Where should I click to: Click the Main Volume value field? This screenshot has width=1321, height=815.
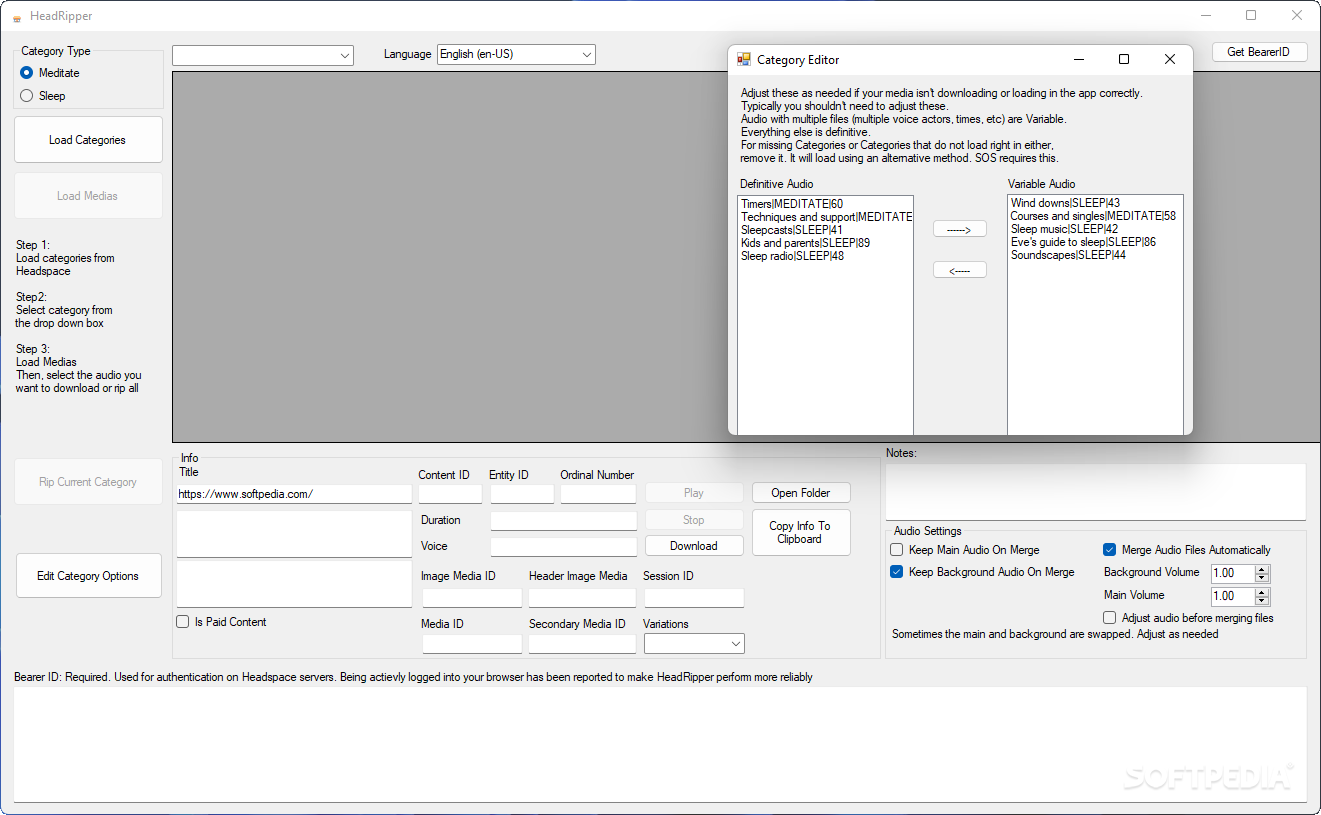tap(1233, 597)
